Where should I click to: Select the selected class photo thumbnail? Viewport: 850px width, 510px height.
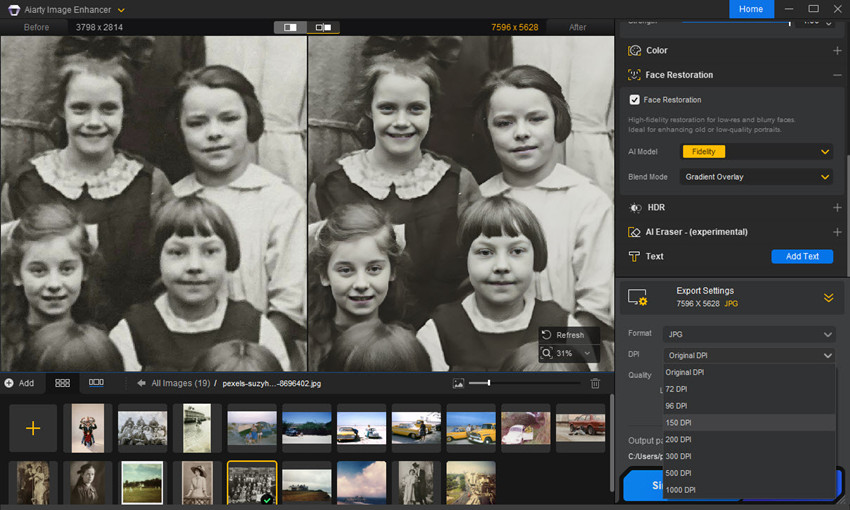pos(252,483)
